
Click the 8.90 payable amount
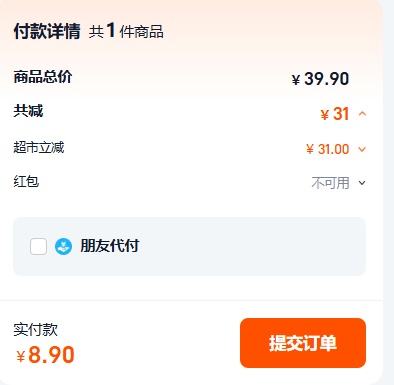click(51, 355)
